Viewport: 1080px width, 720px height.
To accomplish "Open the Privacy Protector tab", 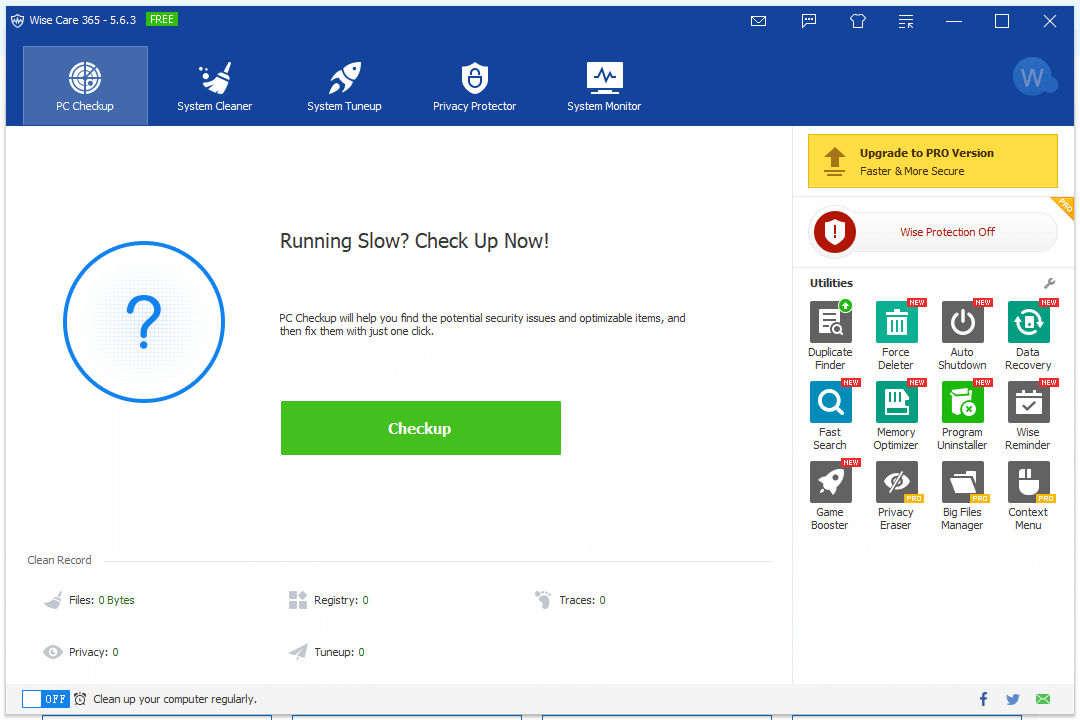I will coord(474,86).
